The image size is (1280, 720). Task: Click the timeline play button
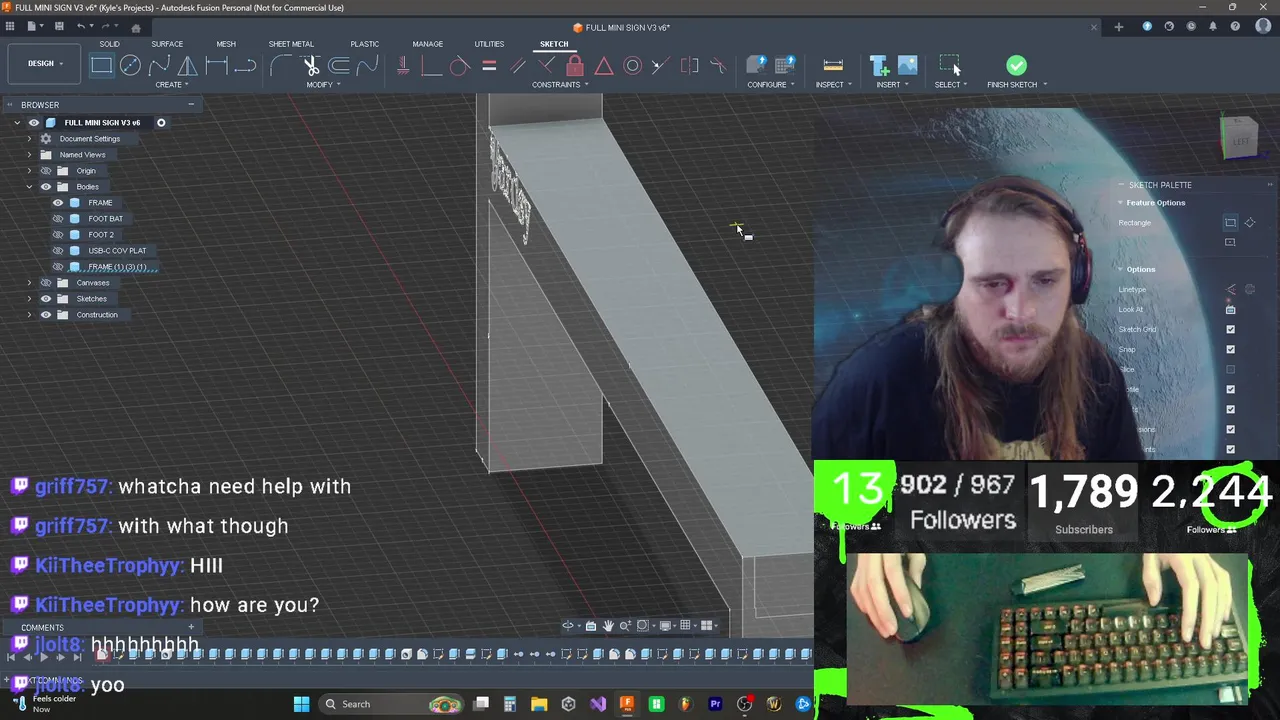click(43, 657)
